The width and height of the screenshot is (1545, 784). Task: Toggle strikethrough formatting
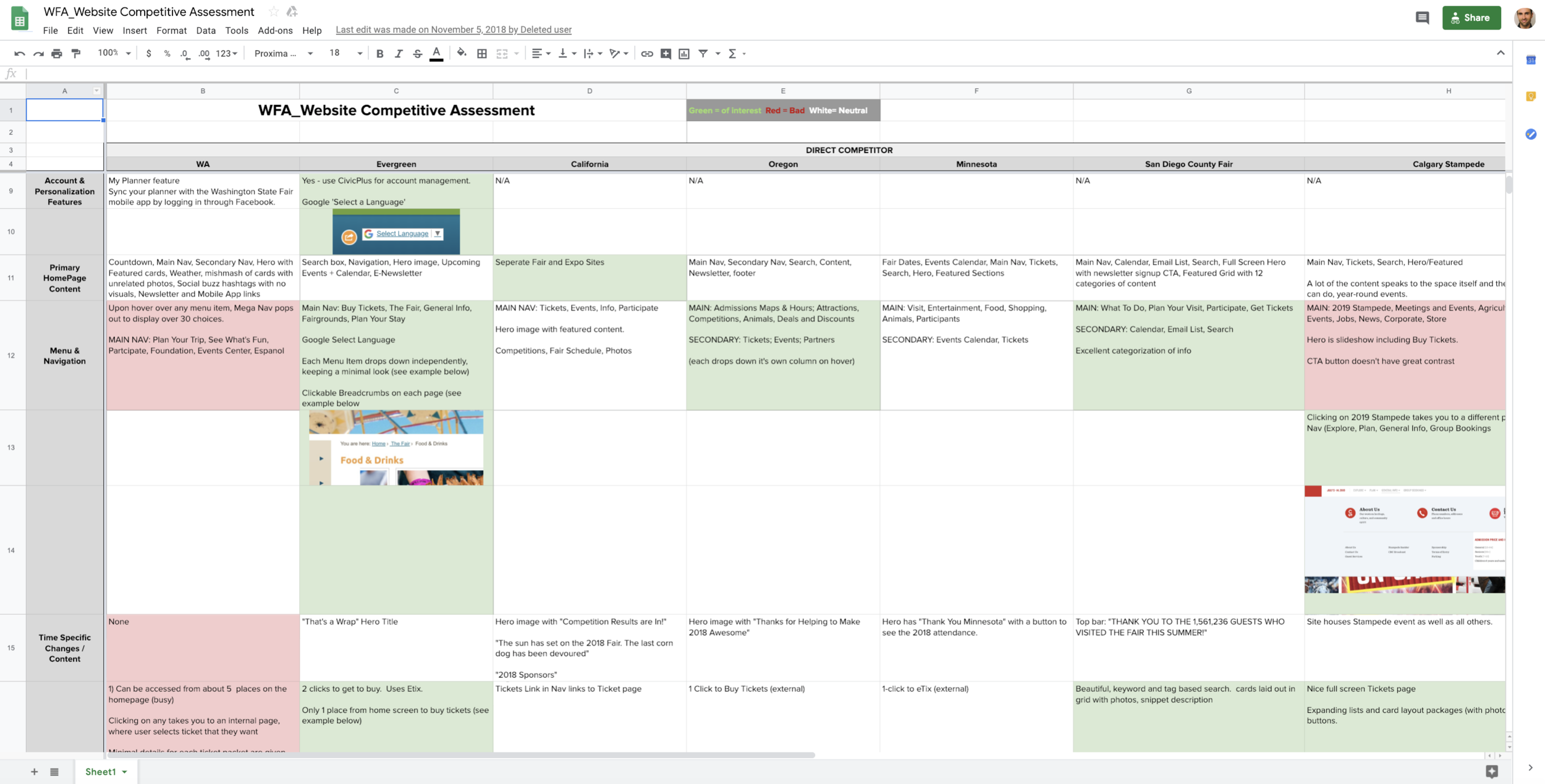coord(417,54)
